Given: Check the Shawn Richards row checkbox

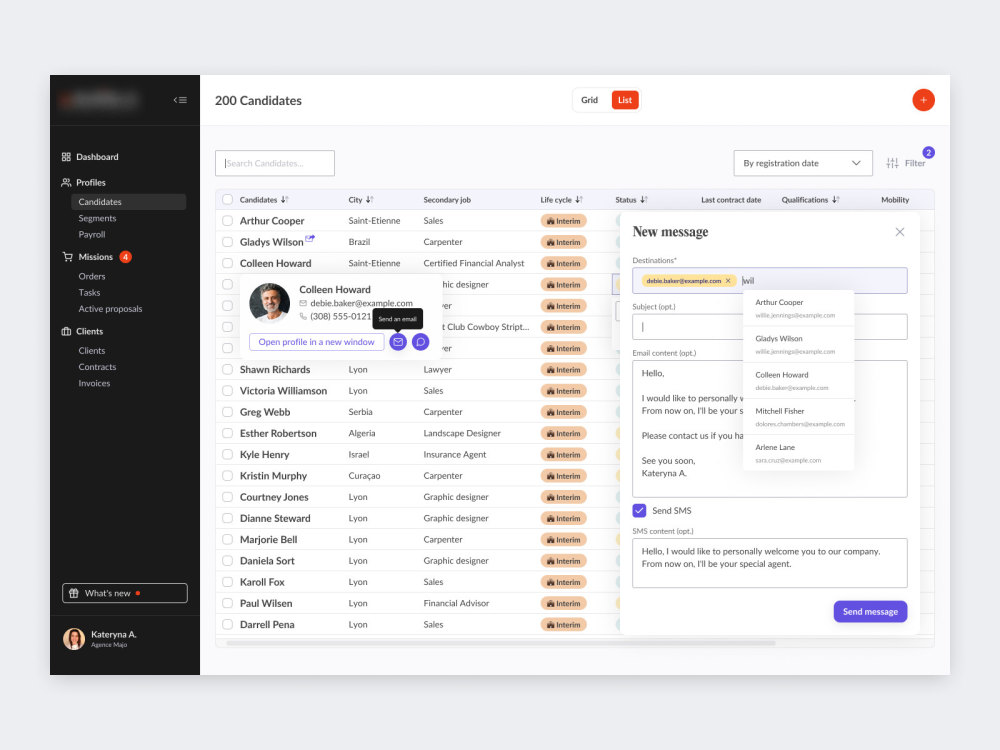Looking at the screenshot, I should click(228, 369).
